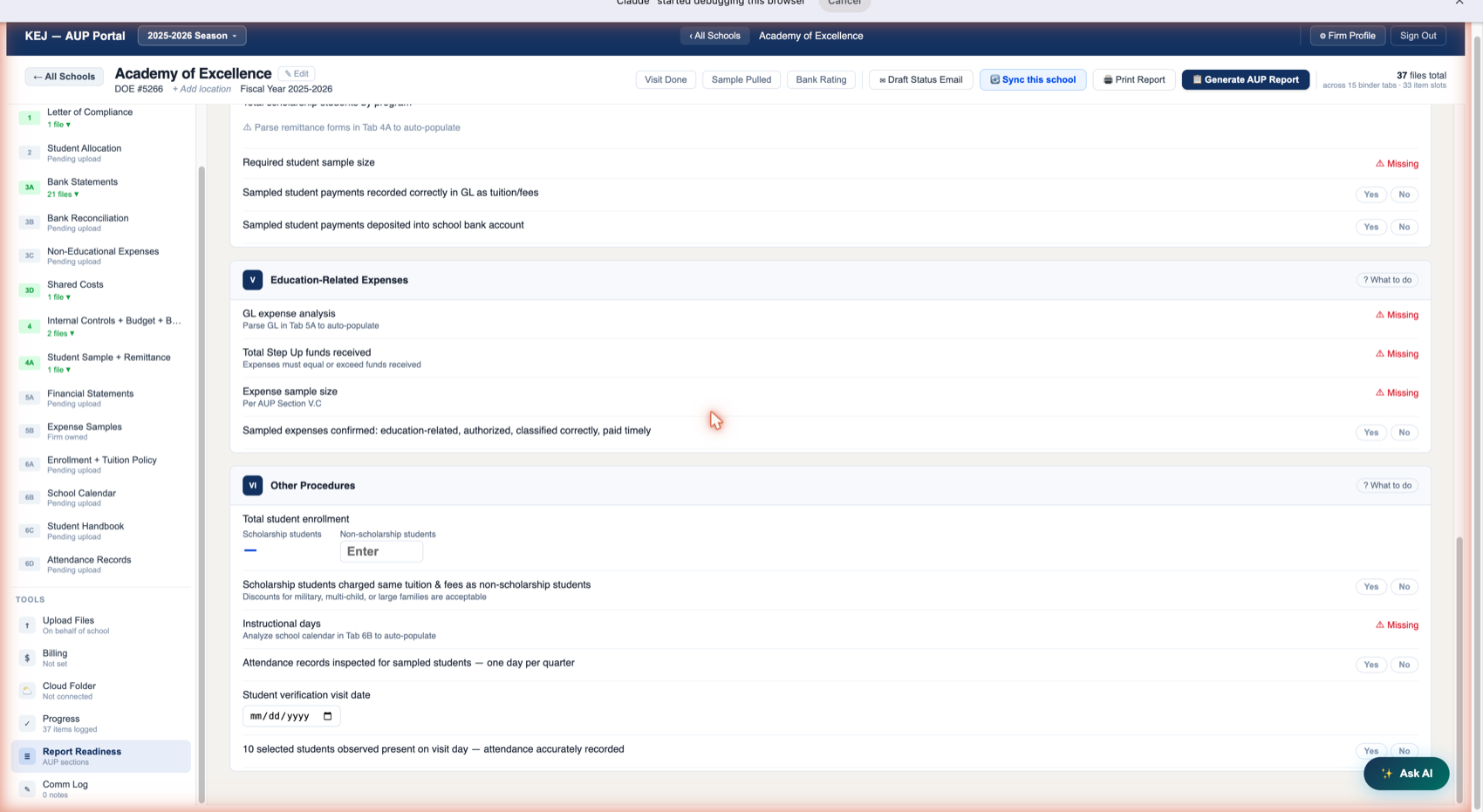
Task: Select Yes for payments recorded correctly in GL
Action: (1370, 194)
